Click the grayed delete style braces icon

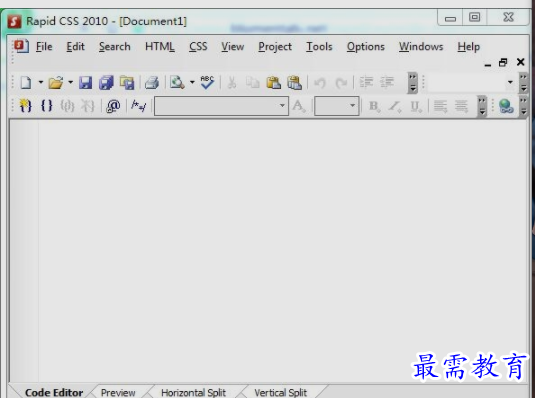click(88, 106)
